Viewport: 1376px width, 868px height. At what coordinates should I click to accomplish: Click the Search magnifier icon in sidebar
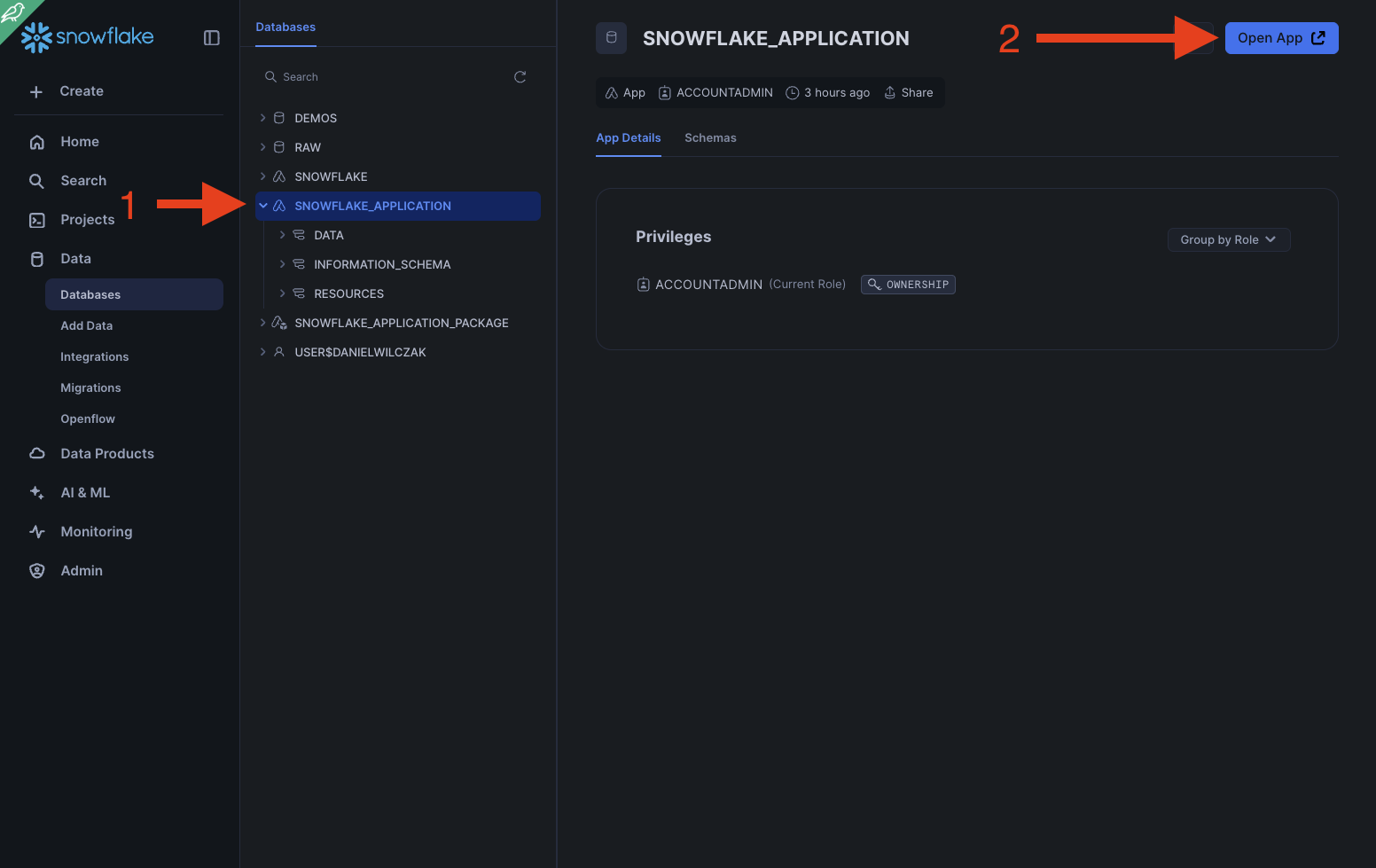coord(37,181)
